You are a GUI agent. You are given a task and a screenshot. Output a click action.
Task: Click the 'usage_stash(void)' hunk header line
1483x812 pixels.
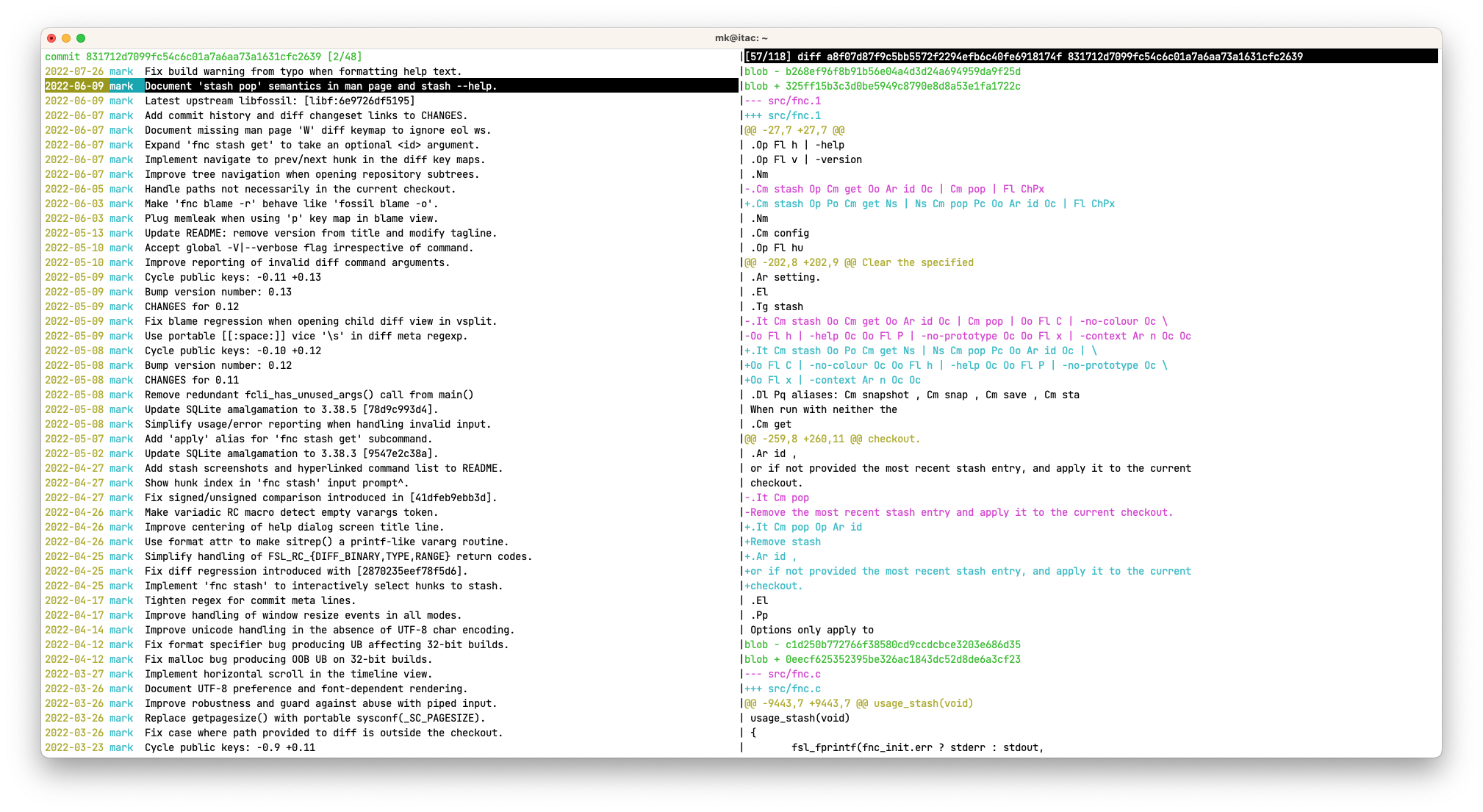(859, 703)
